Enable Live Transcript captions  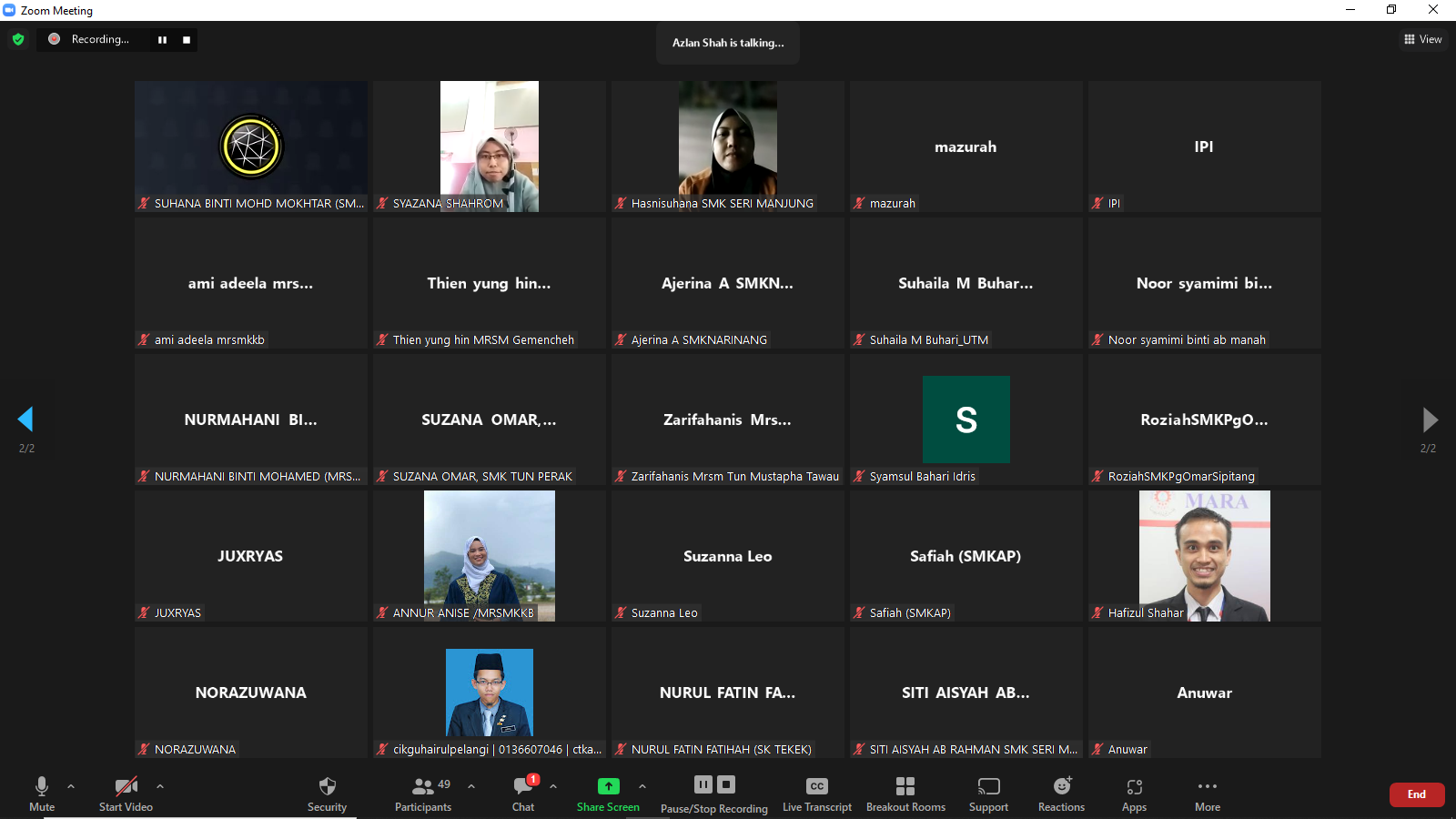click(816, 787)
